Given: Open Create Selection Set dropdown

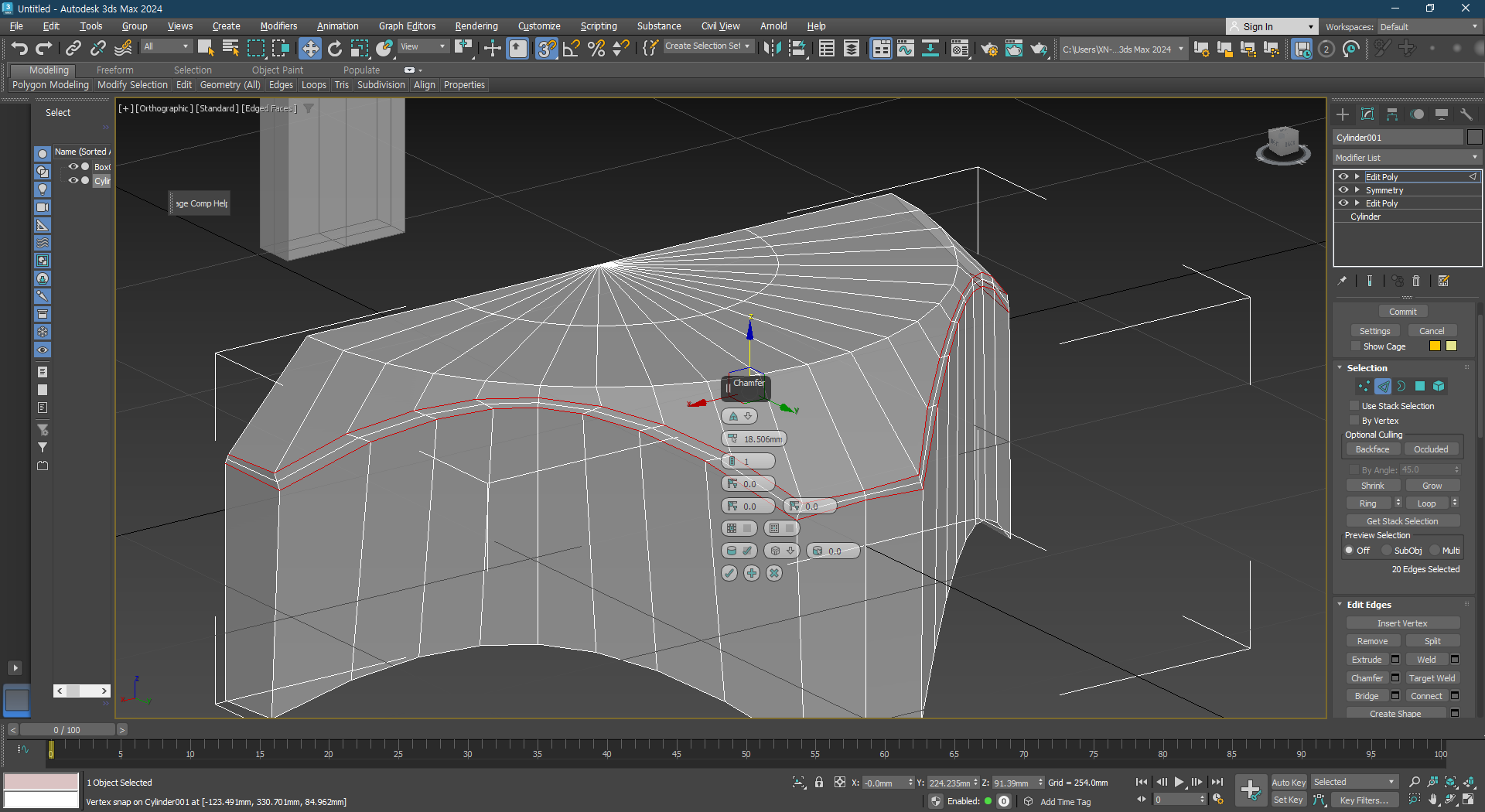Looking at the screenshot, I should 708,46.
